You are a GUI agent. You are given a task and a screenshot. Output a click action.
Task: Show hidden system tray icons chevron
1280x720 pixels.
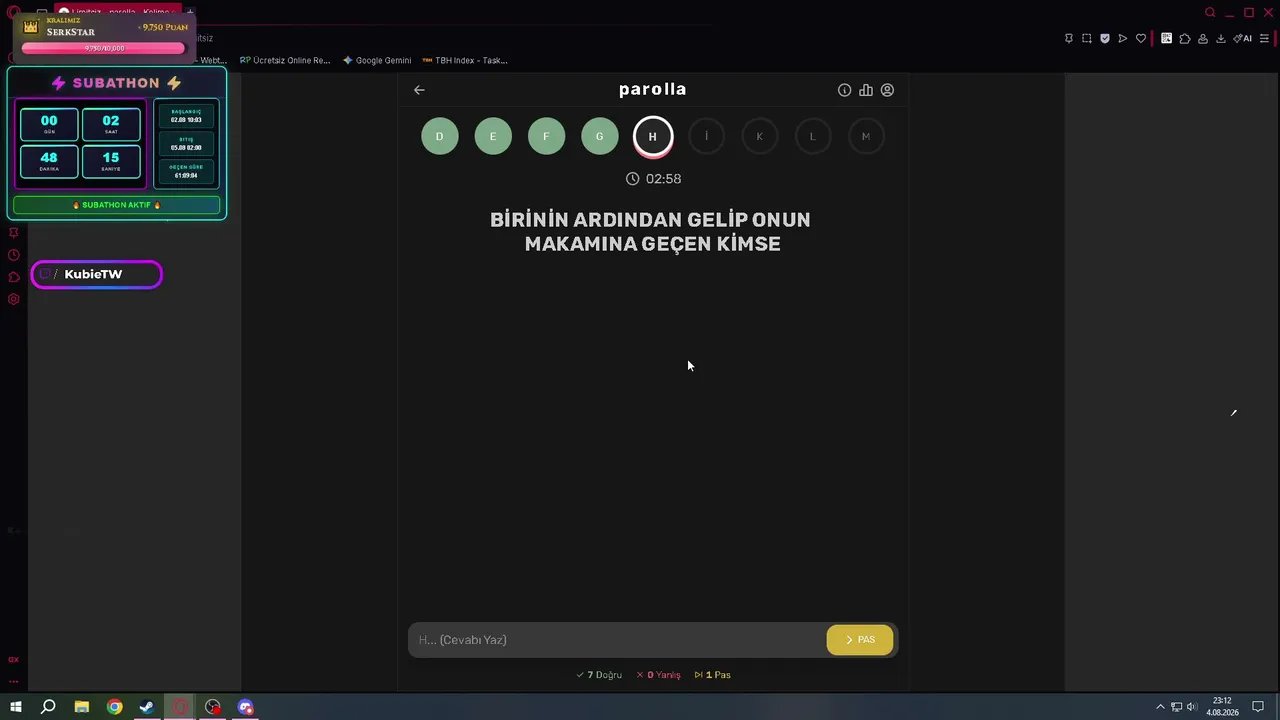point(1160,707)
